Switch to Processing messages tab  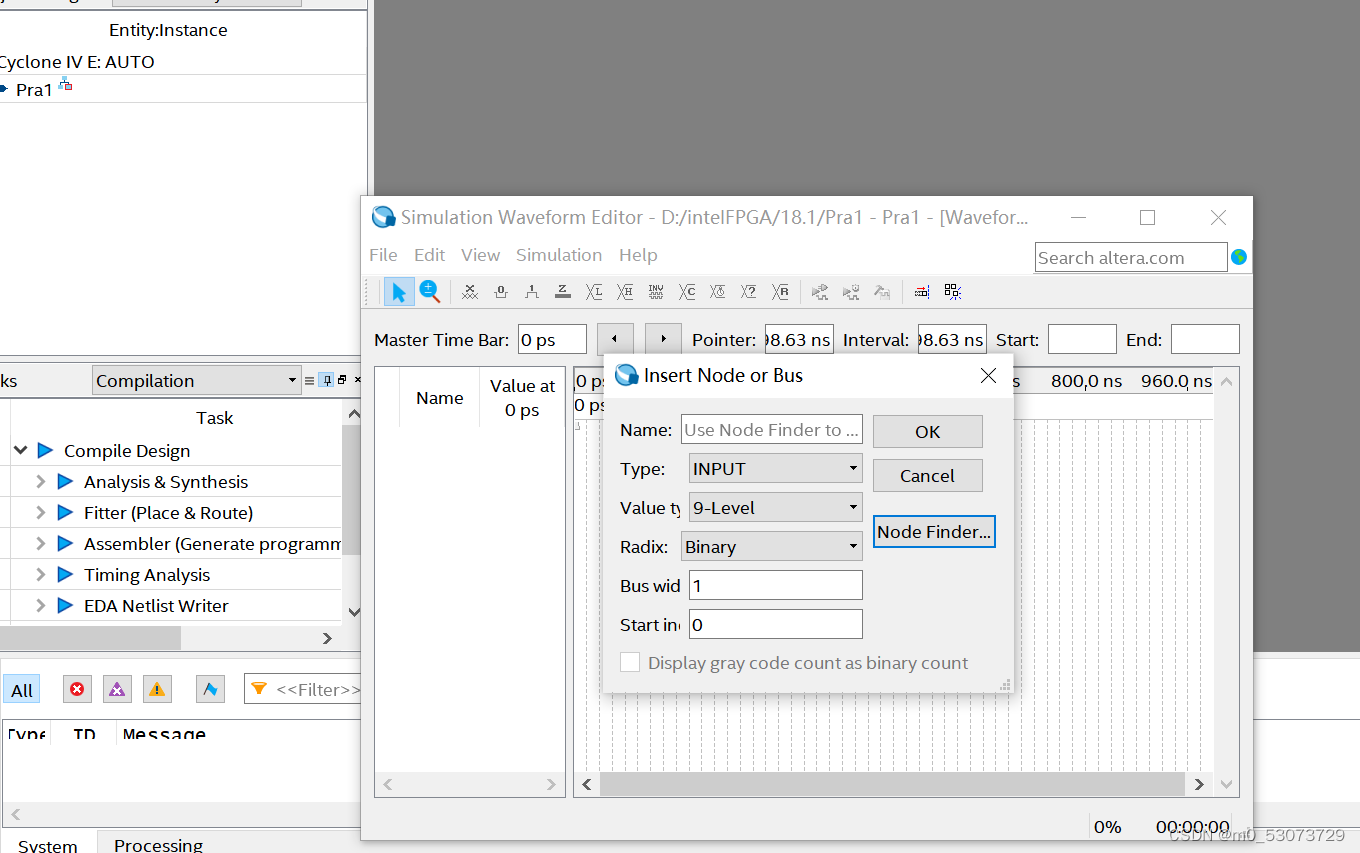[x=158, y=844]
